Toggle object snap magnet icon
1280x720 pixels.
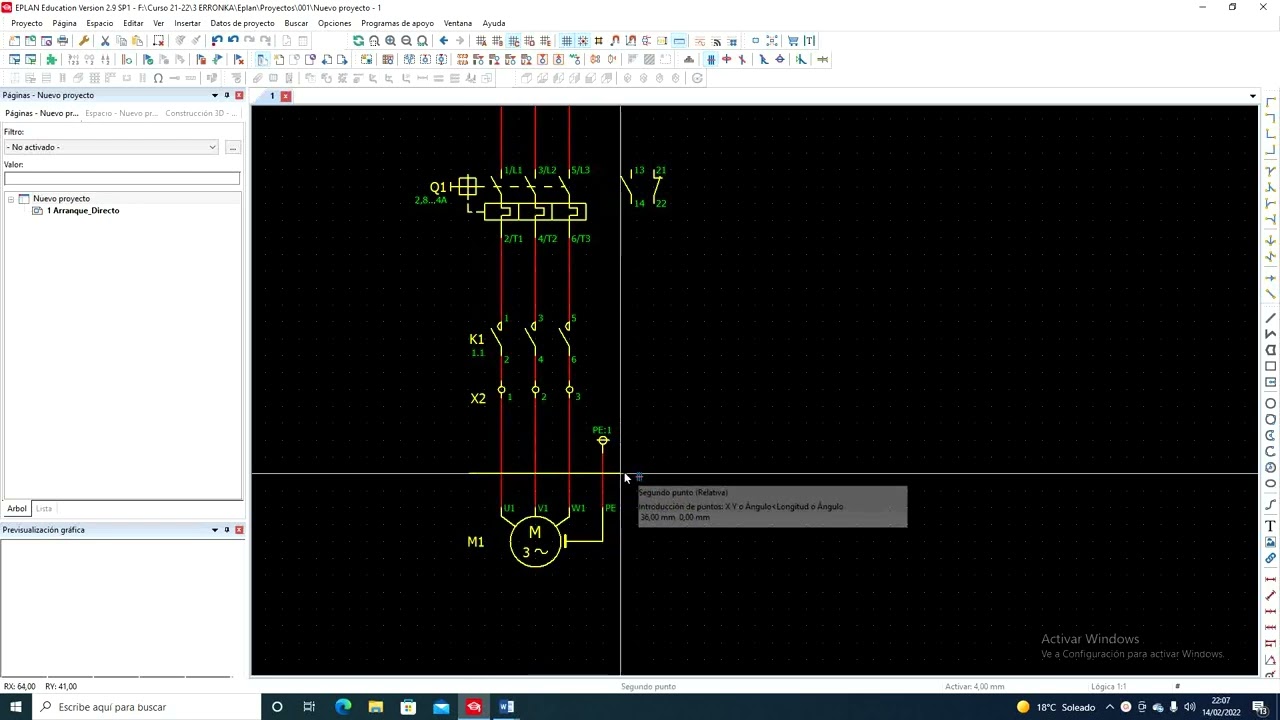coord(615,41)
